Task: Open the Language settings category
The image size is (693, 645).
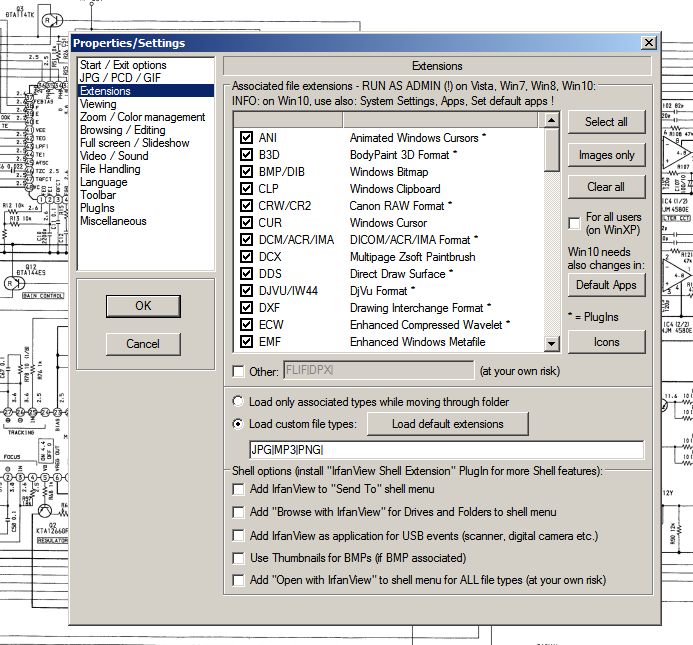Action: (145, 182)
